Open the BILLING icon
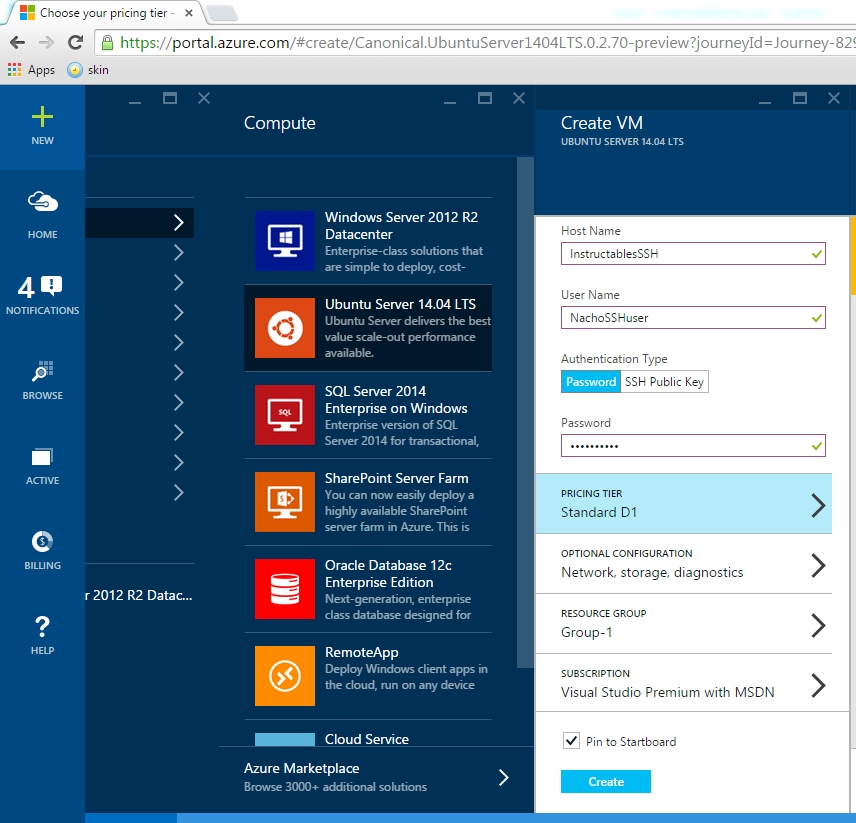 click(42, 542)
